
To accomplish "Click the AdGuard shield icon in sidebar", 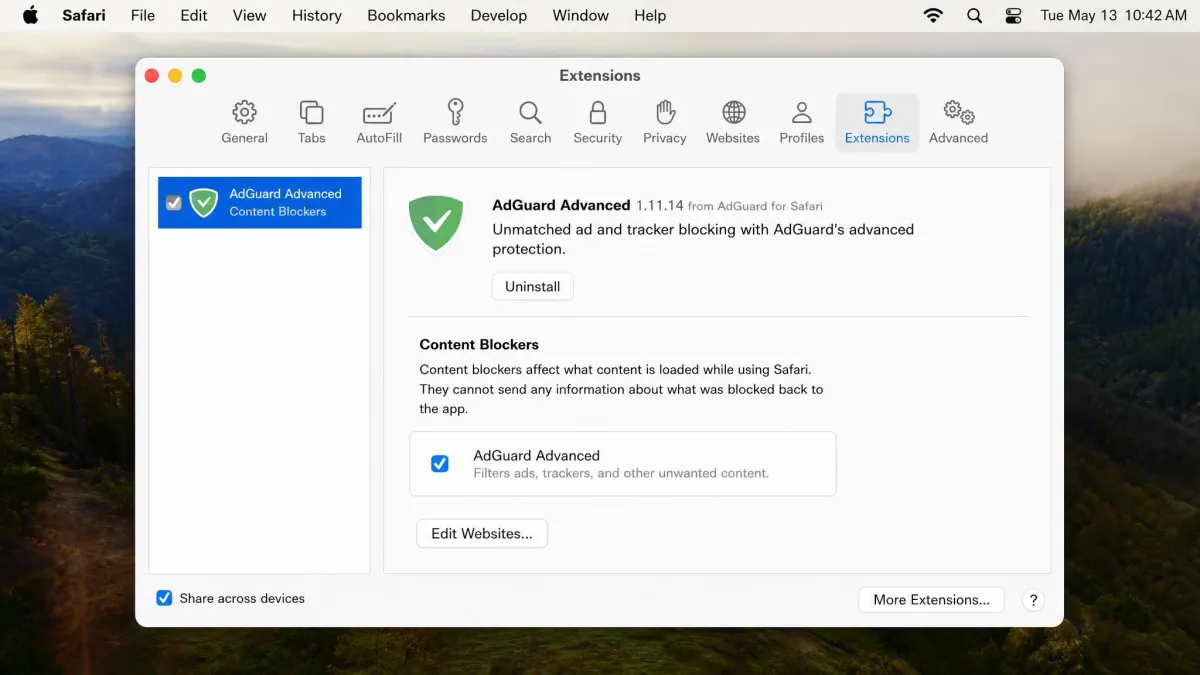I will [x=204, y=203].
